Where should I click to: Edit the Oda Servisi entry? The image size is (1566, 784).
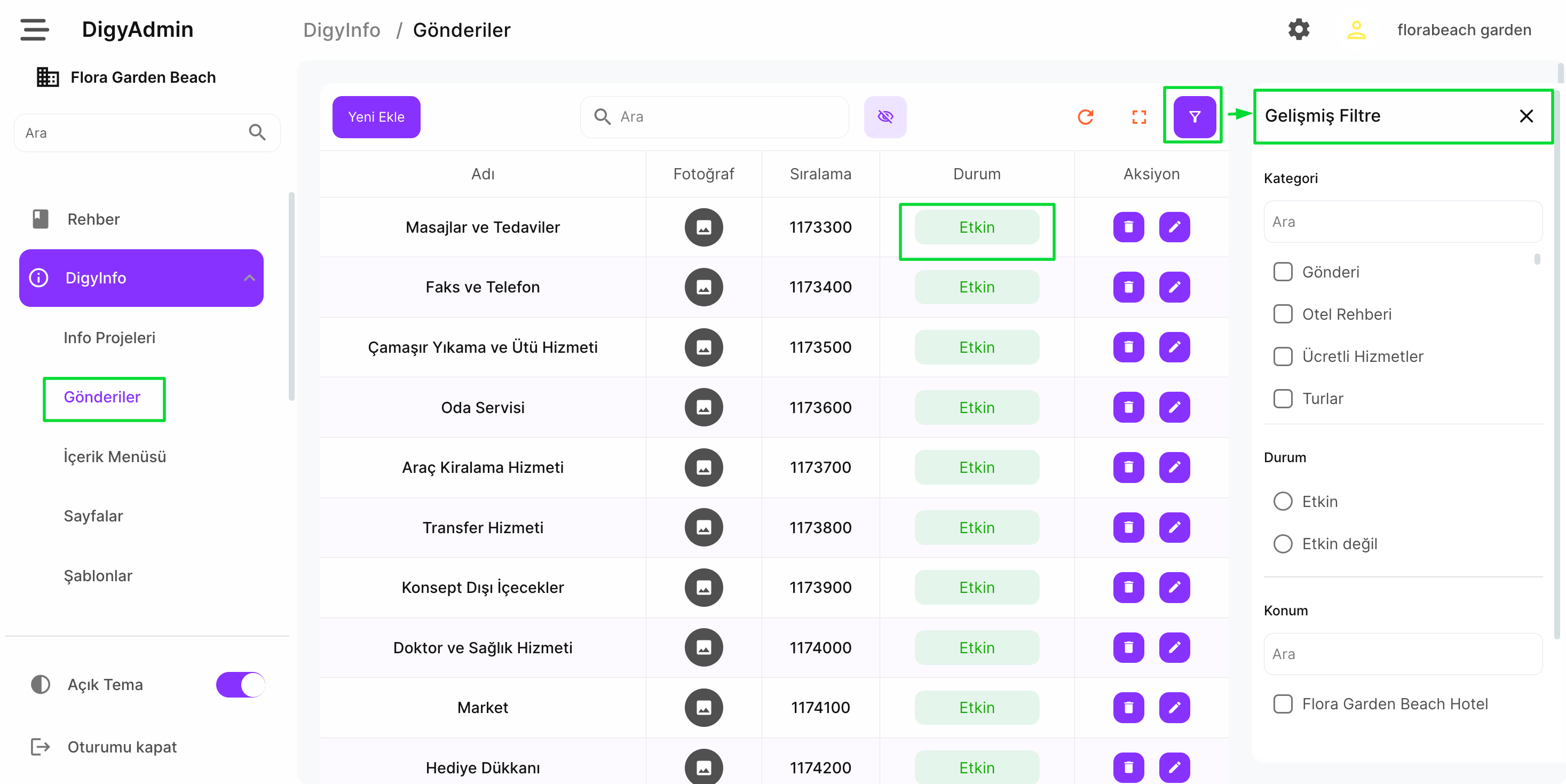(1174, 407)
